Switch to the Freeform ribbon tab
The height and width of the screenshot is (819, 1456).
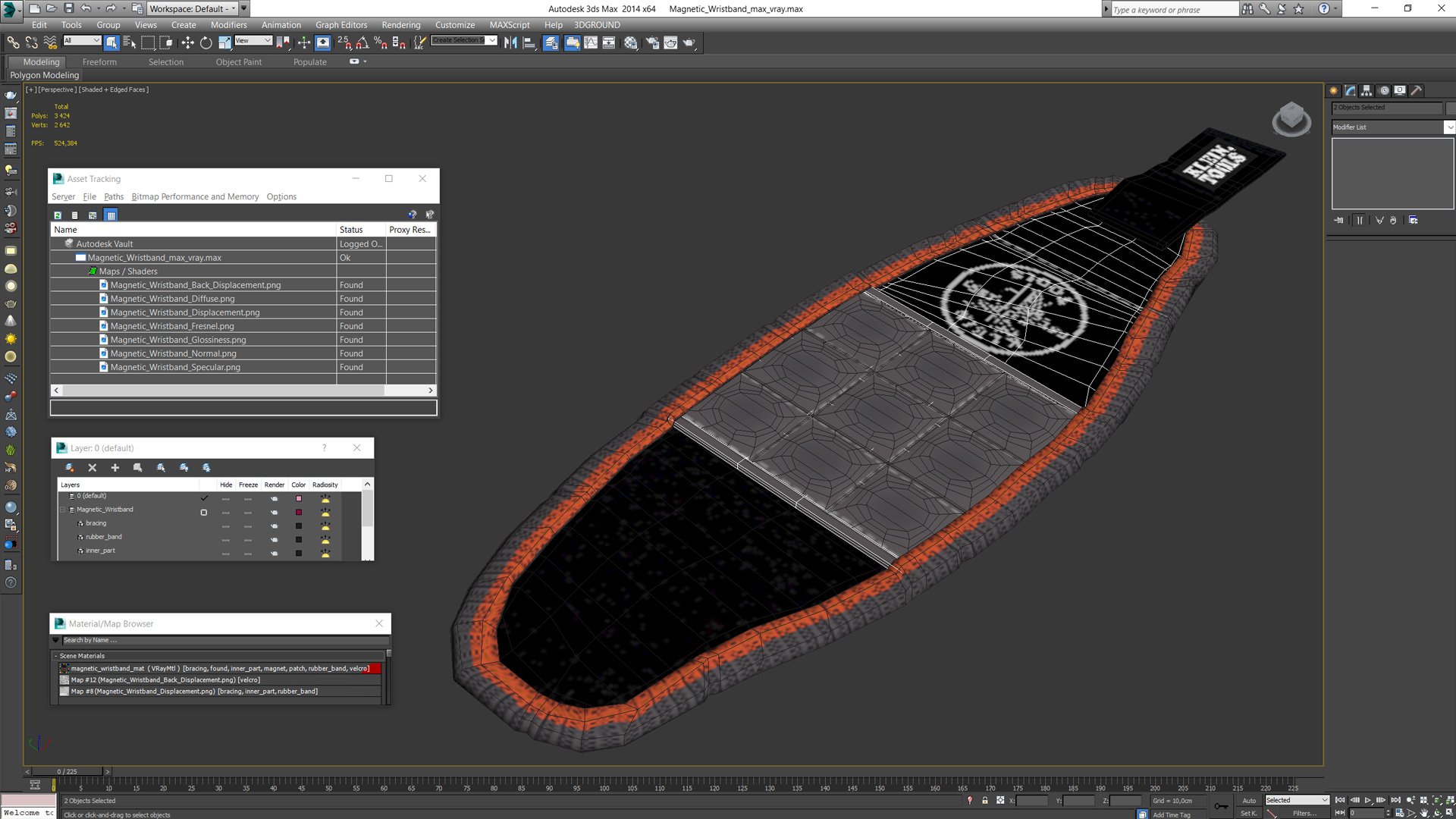coord(99,62)
